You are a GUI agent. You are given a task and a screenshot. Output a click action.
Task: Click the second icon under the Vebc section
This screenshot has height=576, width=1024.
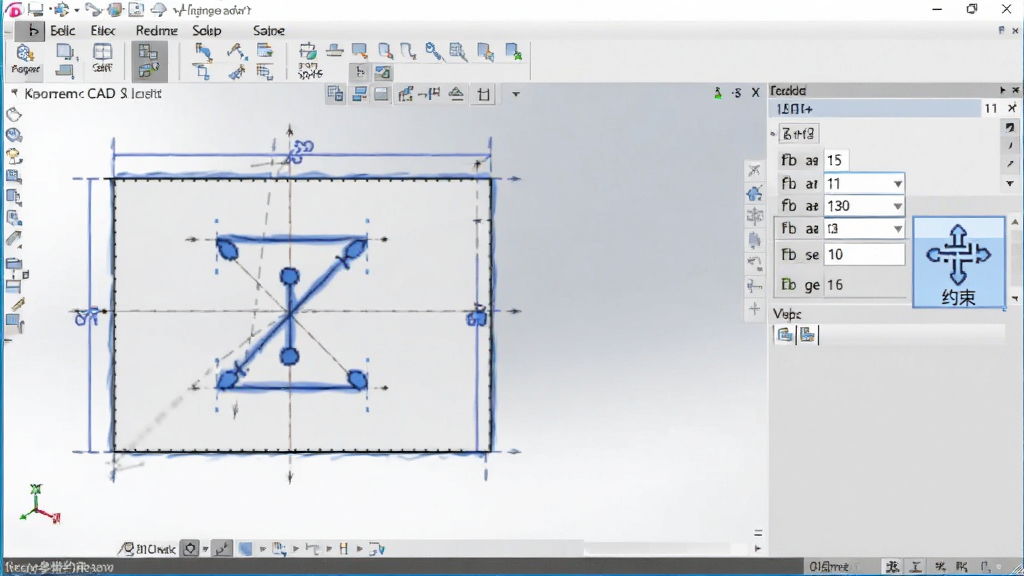point(807,335)
